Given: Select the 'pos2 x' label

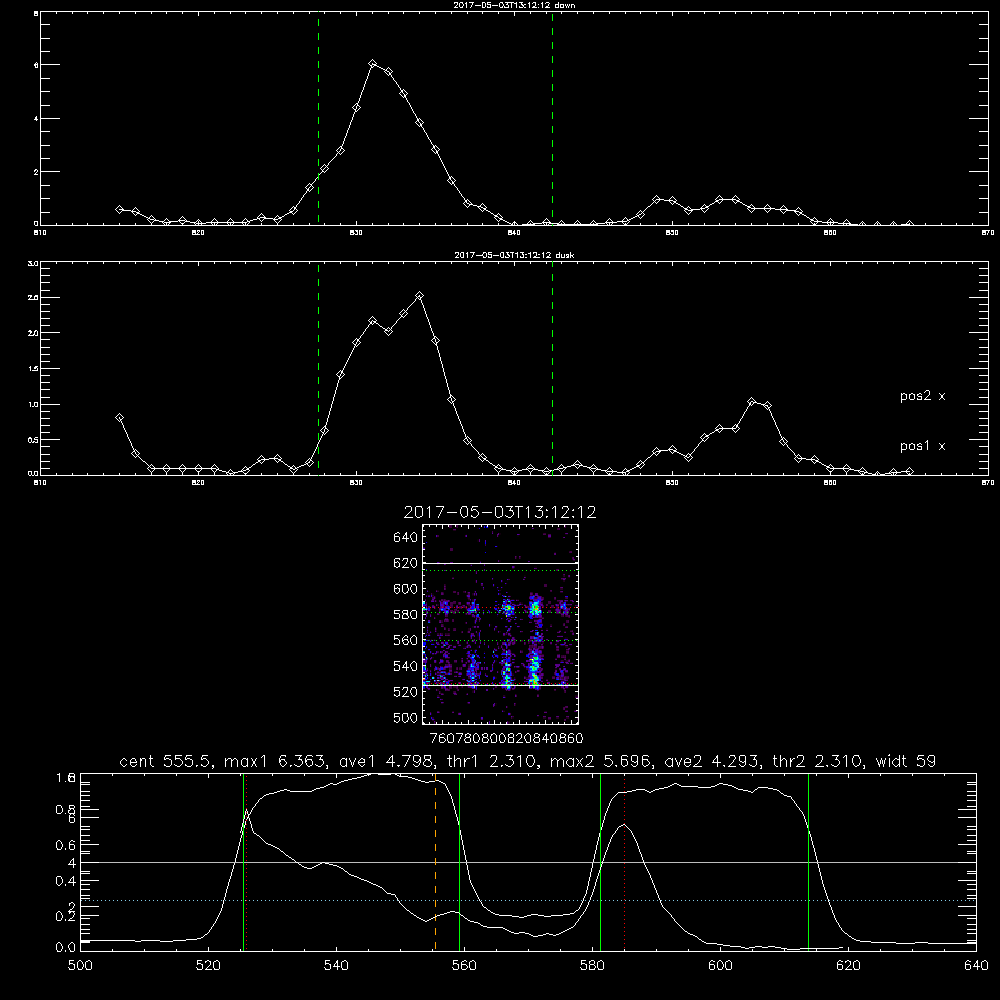Looking at the screenshot, I should click(x=922, y=396).
